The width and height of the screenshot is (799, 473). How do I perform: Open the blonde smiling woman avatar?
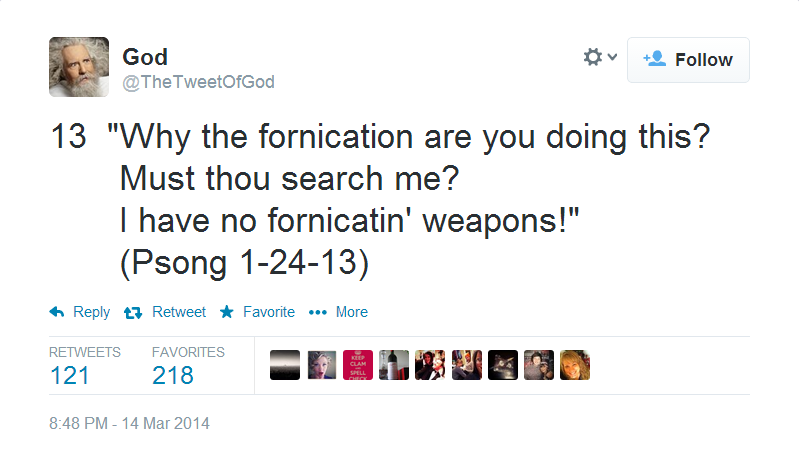[x=575, y=365]
